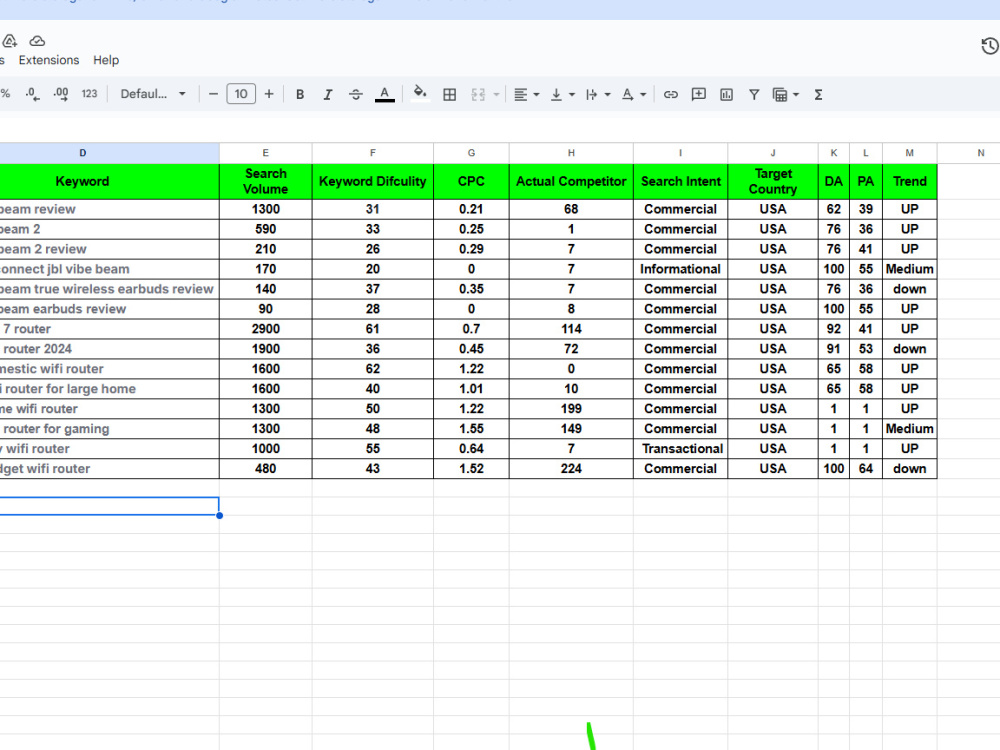Open the text color picker
Image resolution: width=1000 pixels, height=750 pixels.
click(x=385, y=94)
